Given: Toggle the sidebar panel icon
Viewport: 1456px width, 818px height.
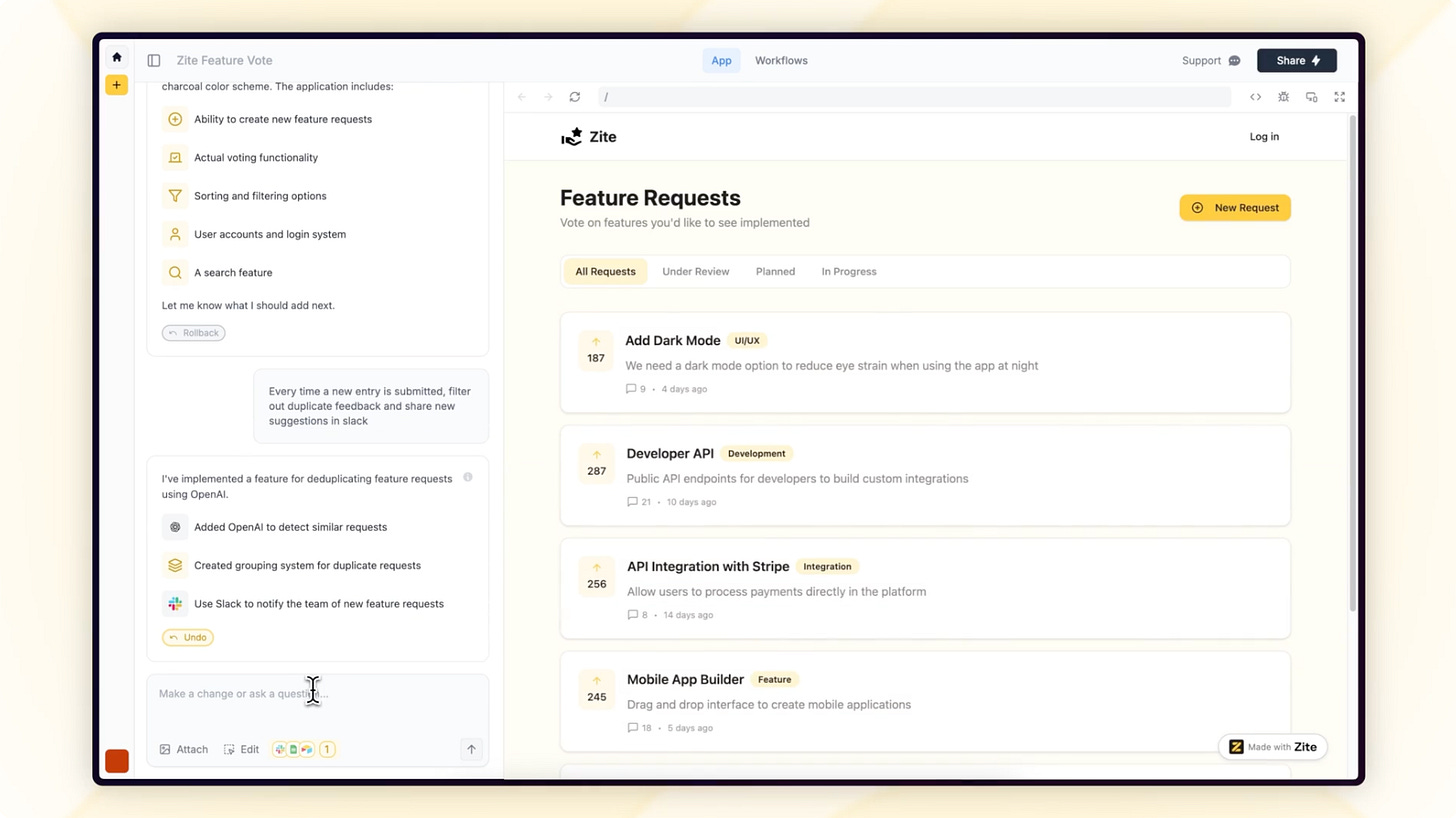Looking at the screenshot, I should (x=154, y=60).
